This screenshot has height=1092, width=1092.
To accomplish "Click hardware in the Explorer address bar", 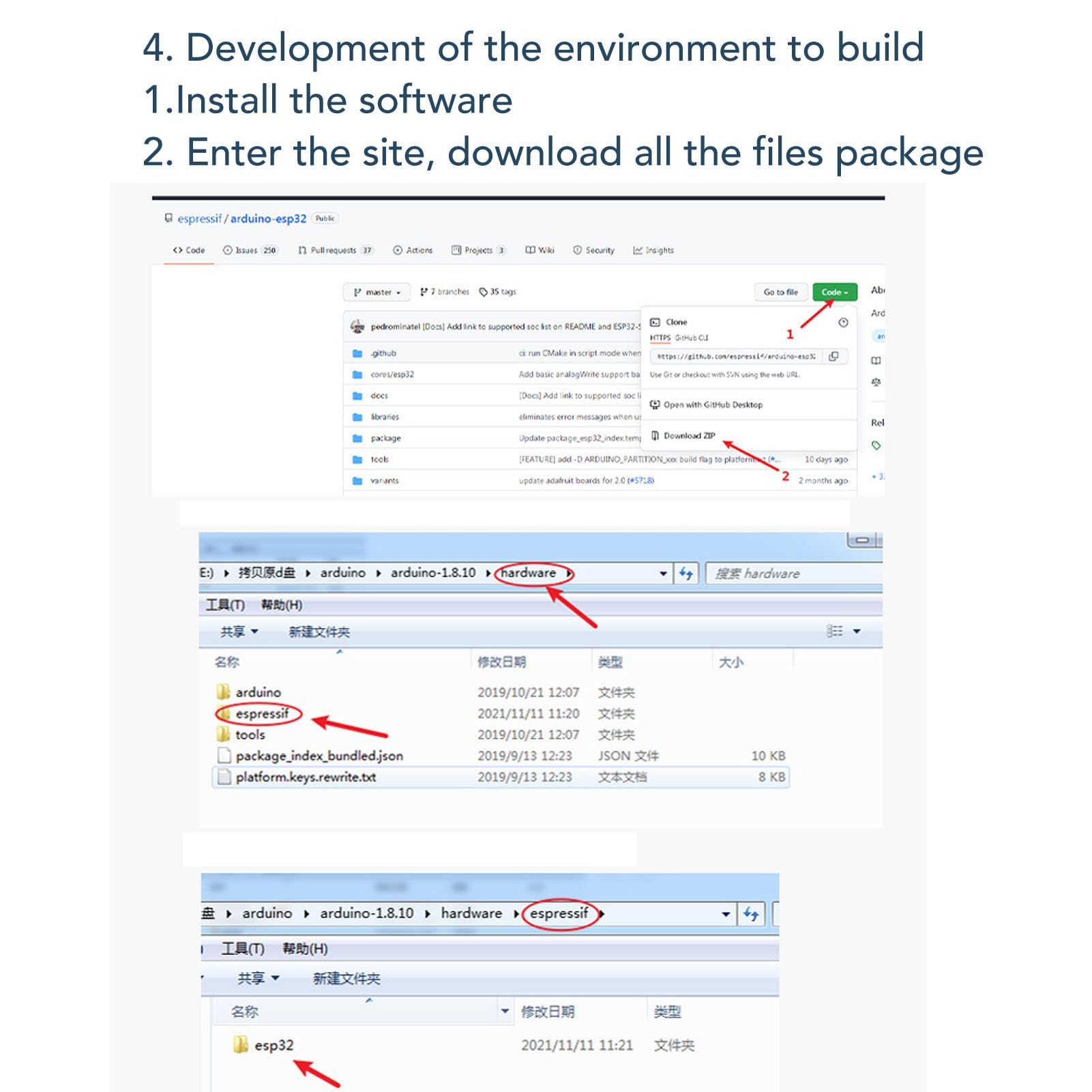I will [x=528, y=573].
